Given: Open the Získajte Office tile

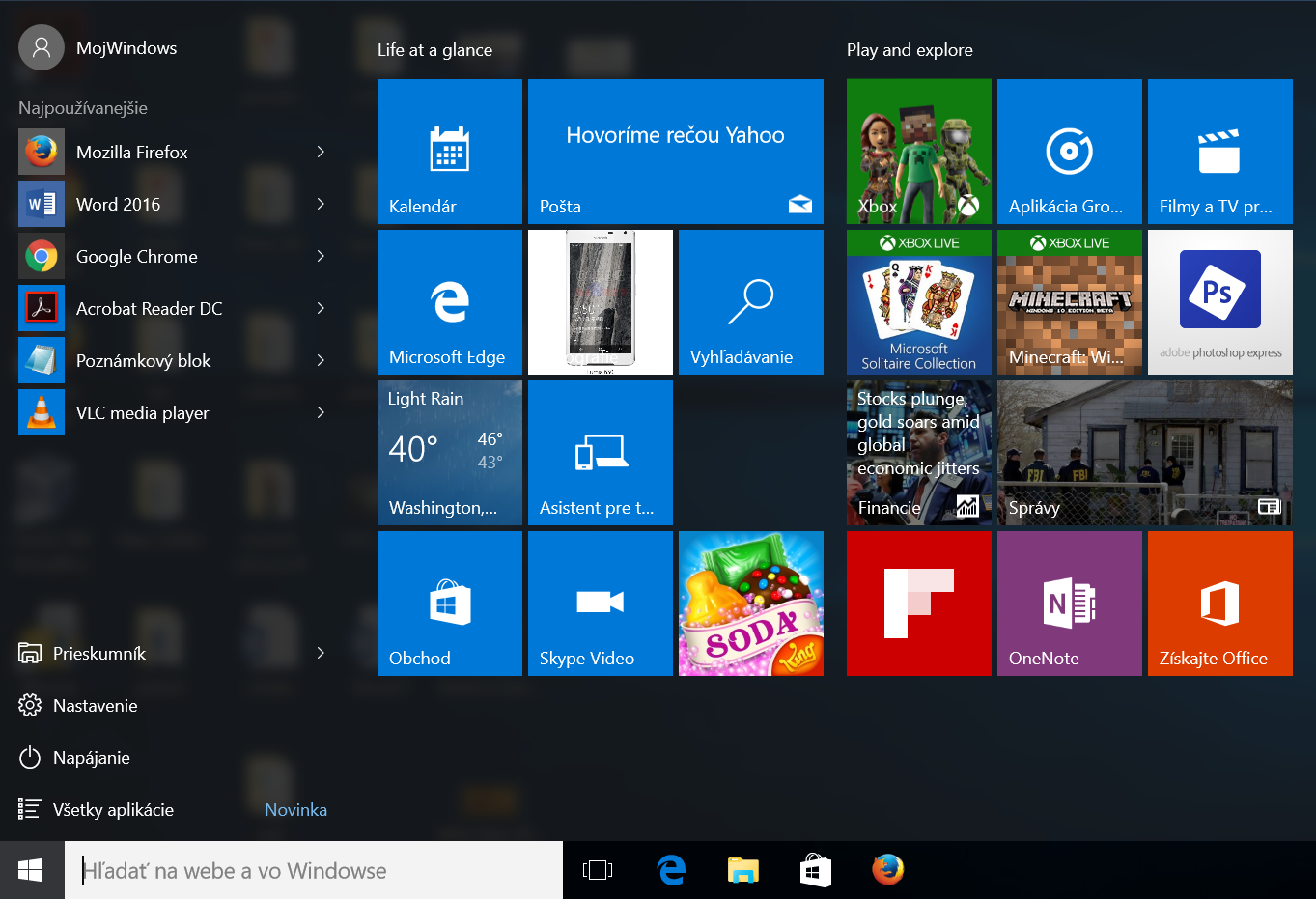Looking at the screenshot, I should pos(1220,604).
